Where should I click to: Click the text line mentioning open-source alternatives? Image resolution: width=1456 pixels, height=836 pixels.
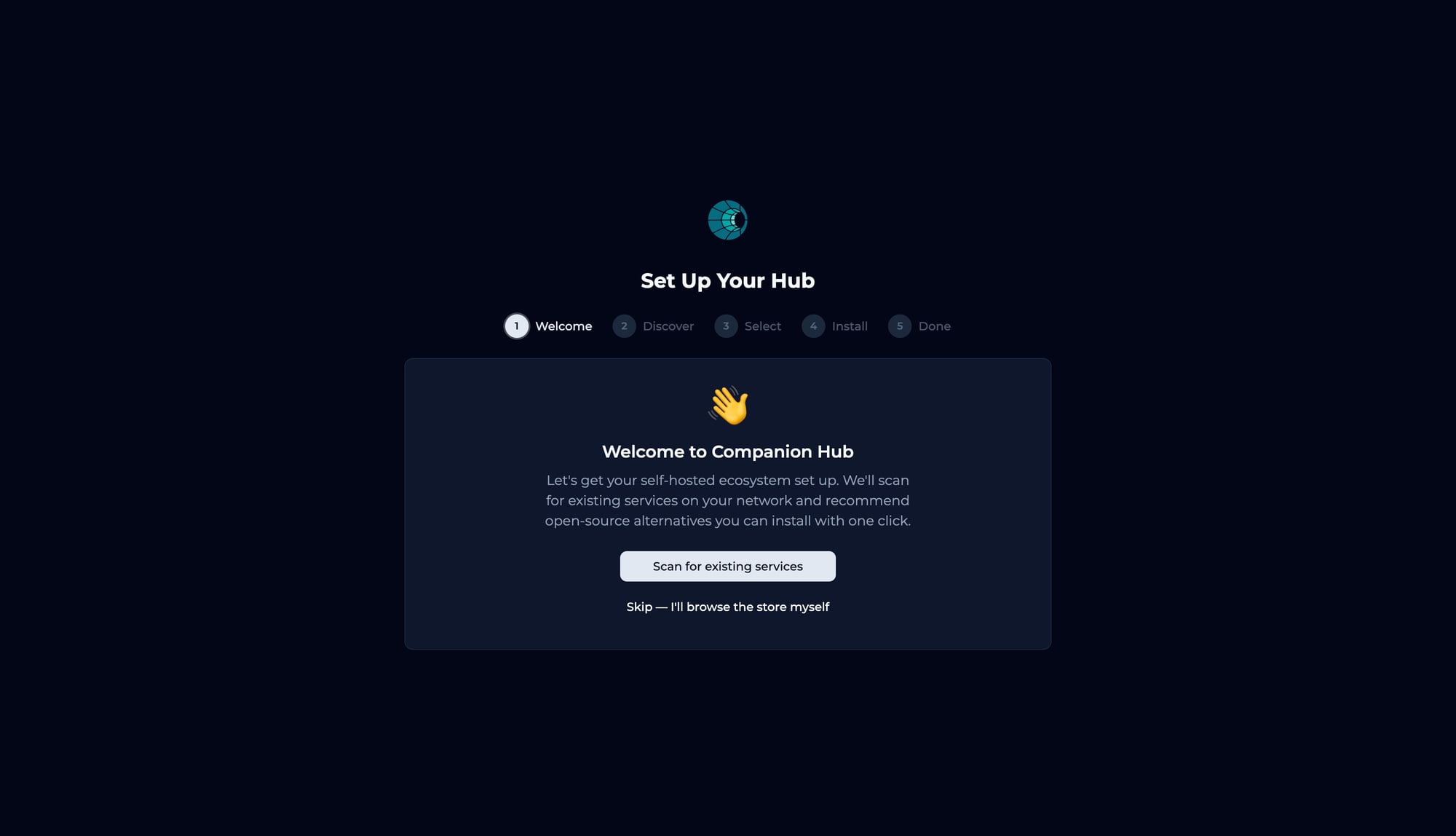coord(728,521)
